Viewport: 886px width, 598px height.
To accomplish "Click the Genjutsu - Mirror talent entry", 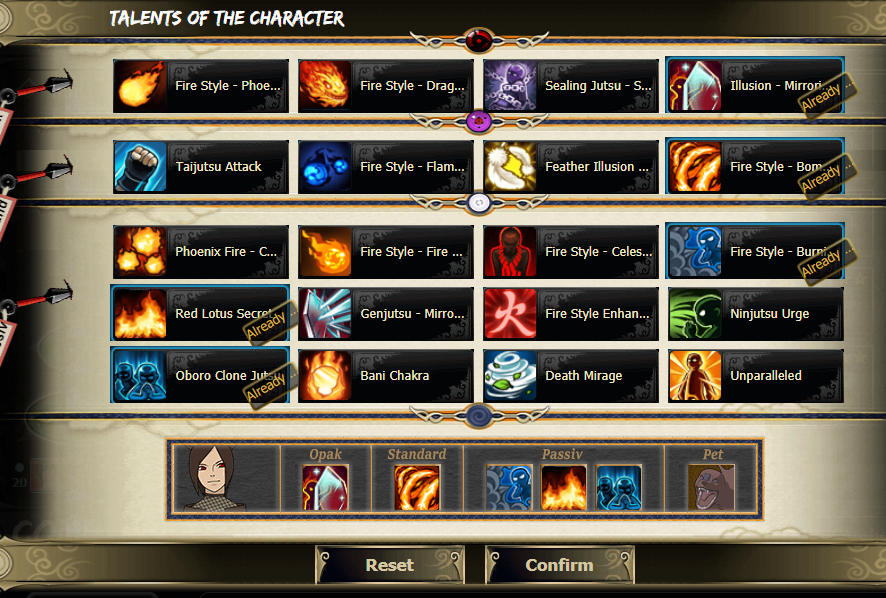I will tap(386, 314).
